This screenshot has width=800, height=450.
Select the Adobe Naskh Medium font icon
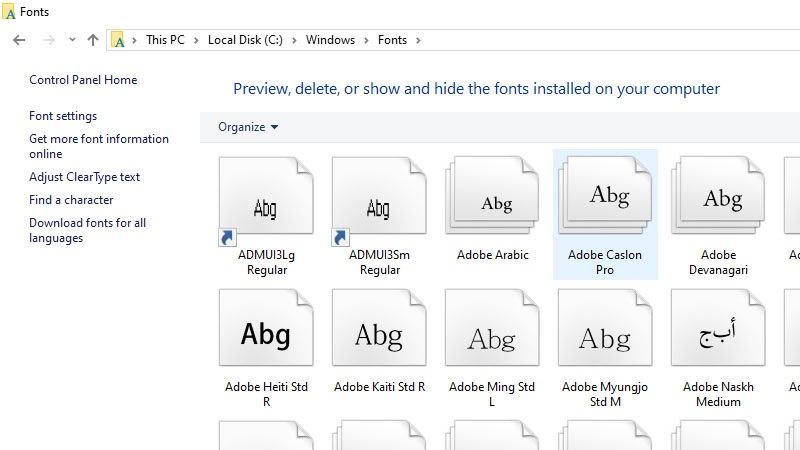[x=718, y=328]
